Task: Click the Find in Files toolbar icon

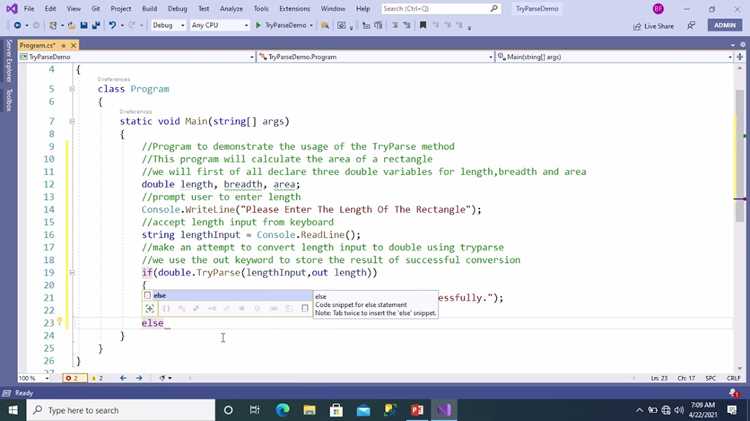Action: (325, 25)
